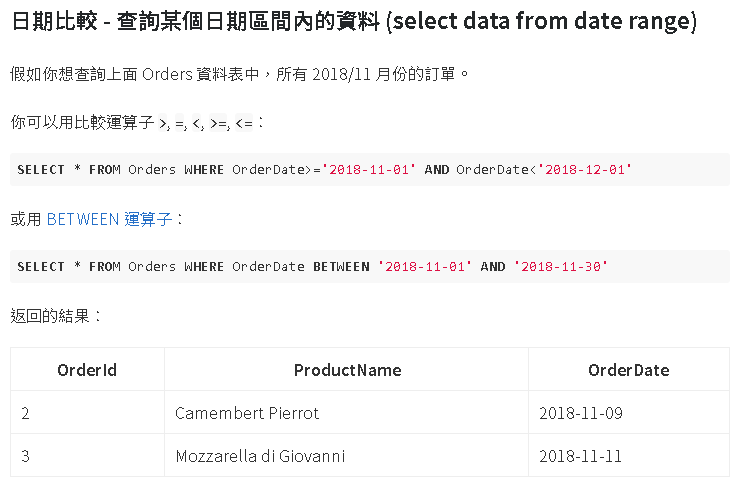Click the page heading about date range
This screenshot has width=746, height=490.
coord(354,21)
